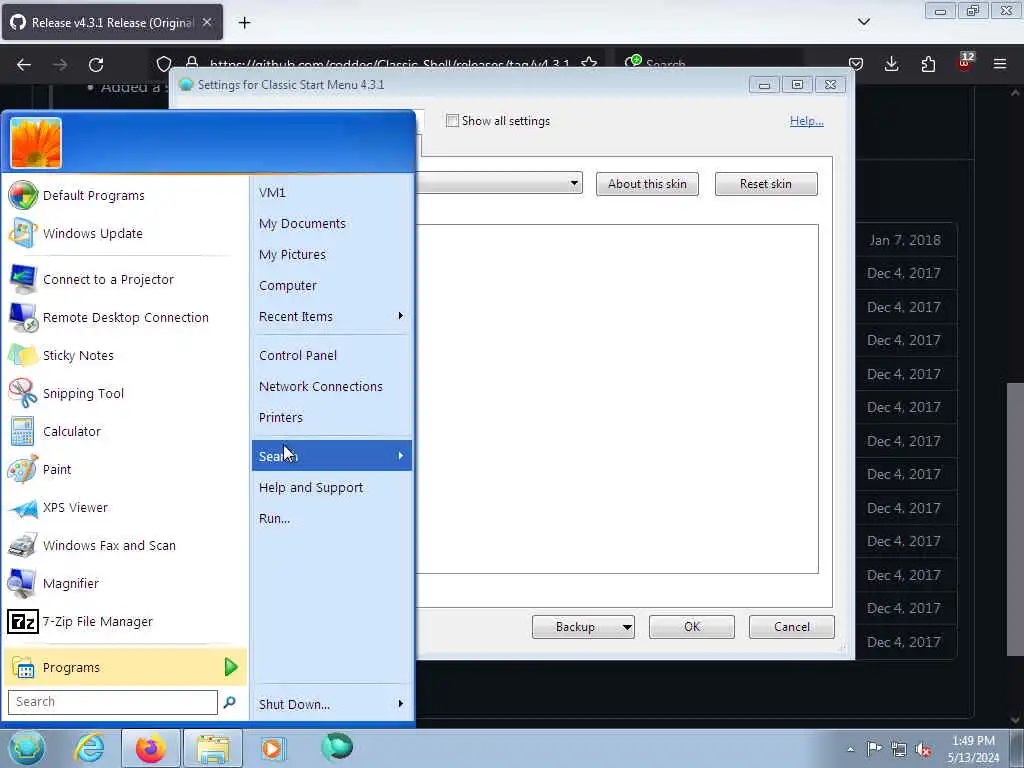Click Classic Shell icon on taskbar
Viewport: 1024px width, 768px height.
tap(337, 747)
